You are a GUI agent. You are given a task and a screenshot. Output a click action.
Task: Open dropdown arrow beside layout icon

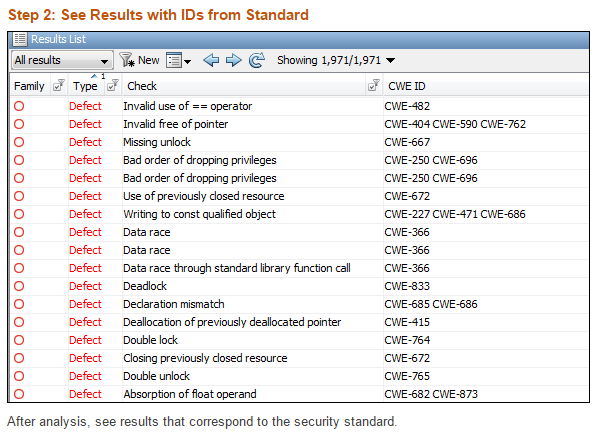(x=187, y=61)
